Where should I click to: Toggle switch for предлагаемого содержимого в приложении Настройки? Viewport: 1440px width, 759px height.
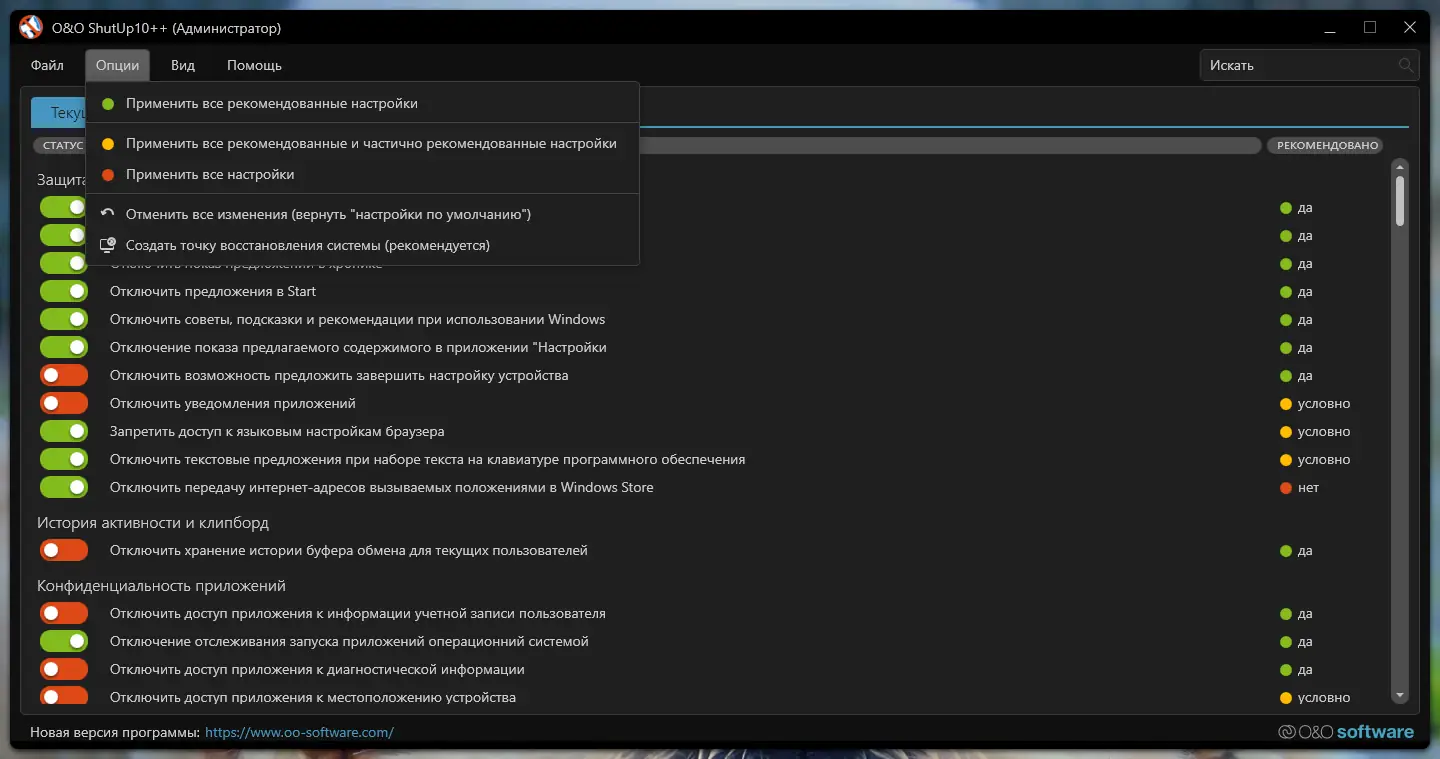[x=64, y=348]
